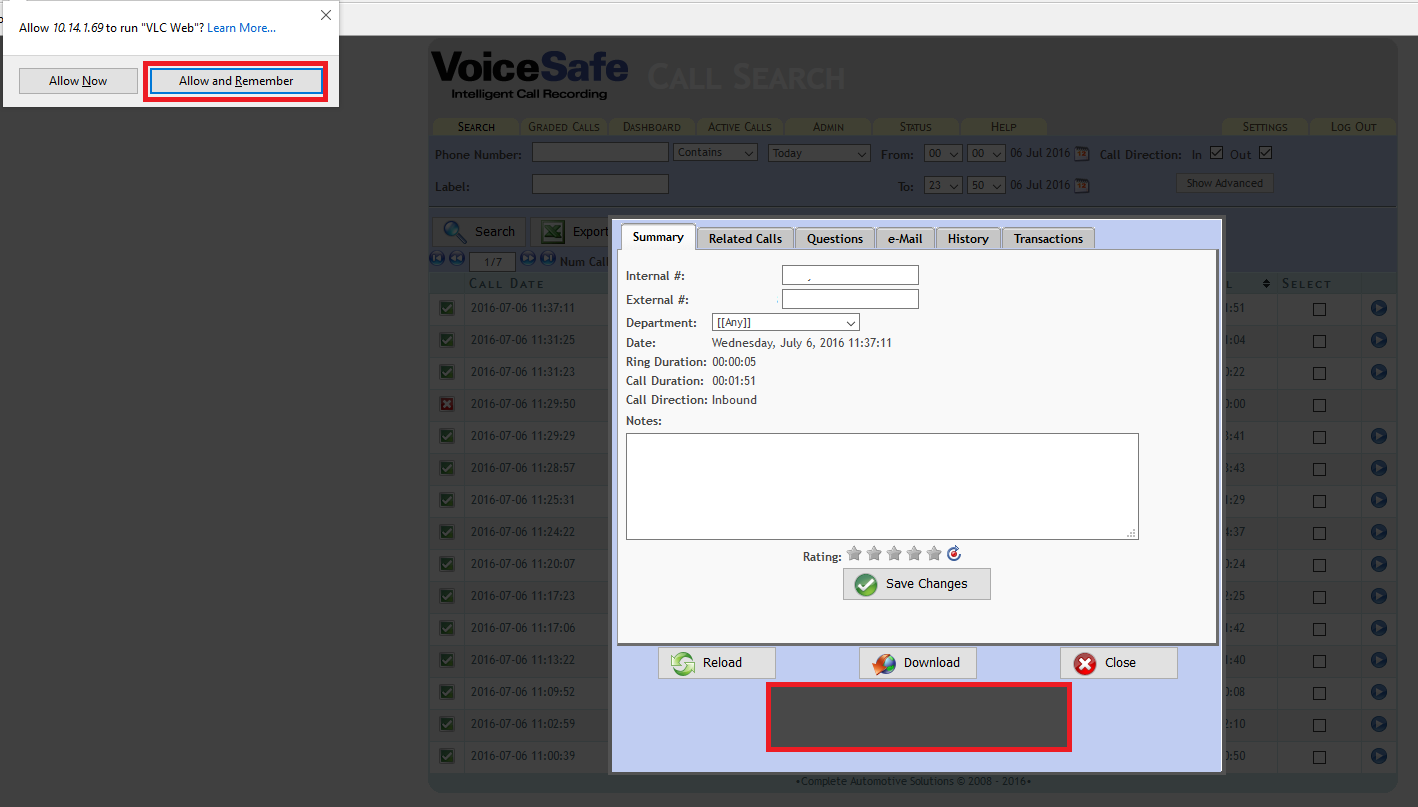The width and height of the screenshot is (1418, 807).
Task: Open the Today date range dropdown
Action: (x=819, y=153)
